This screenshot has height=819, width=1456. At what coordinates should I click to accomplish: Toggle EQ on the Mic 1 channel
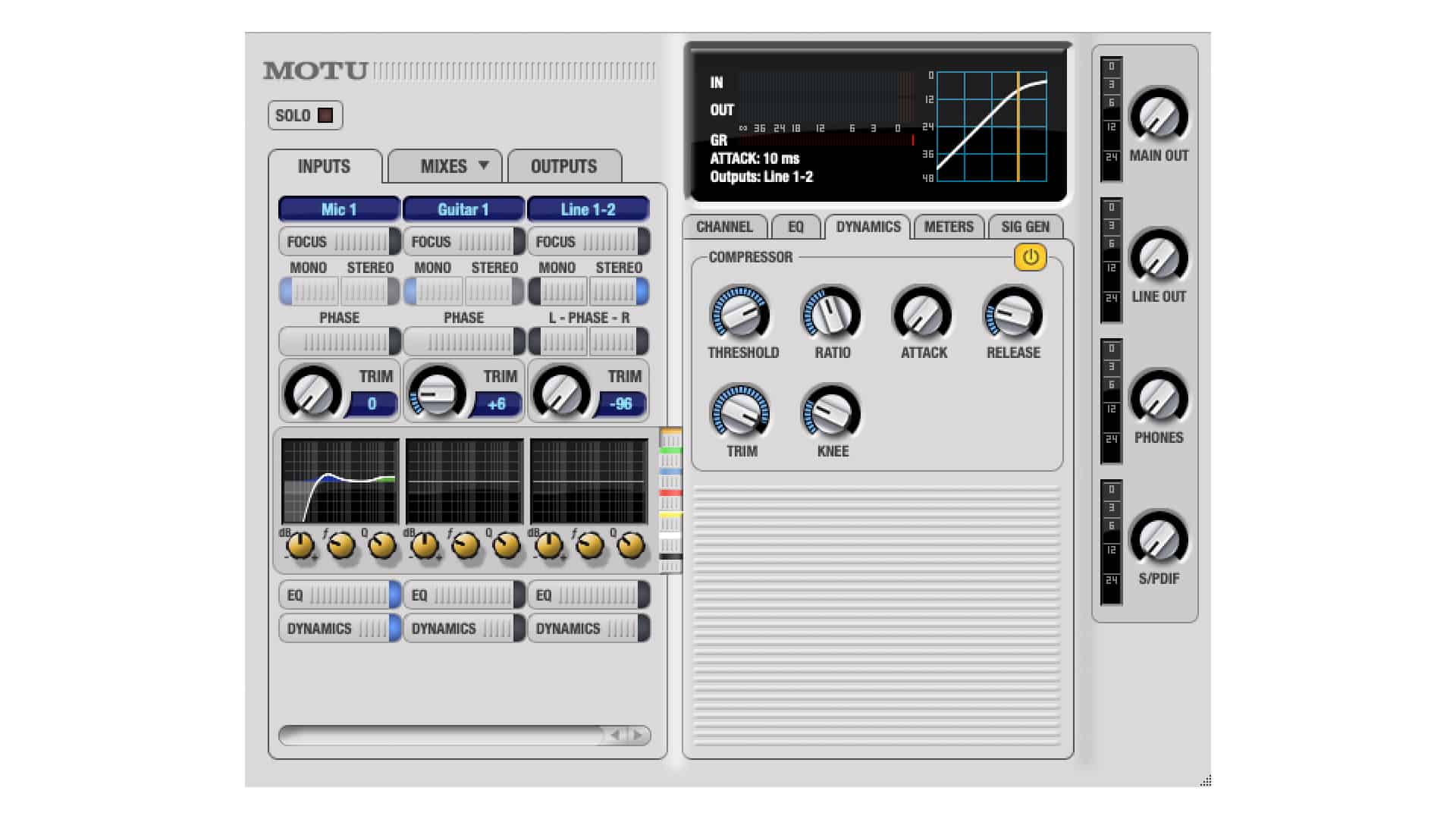coord(339,595)
